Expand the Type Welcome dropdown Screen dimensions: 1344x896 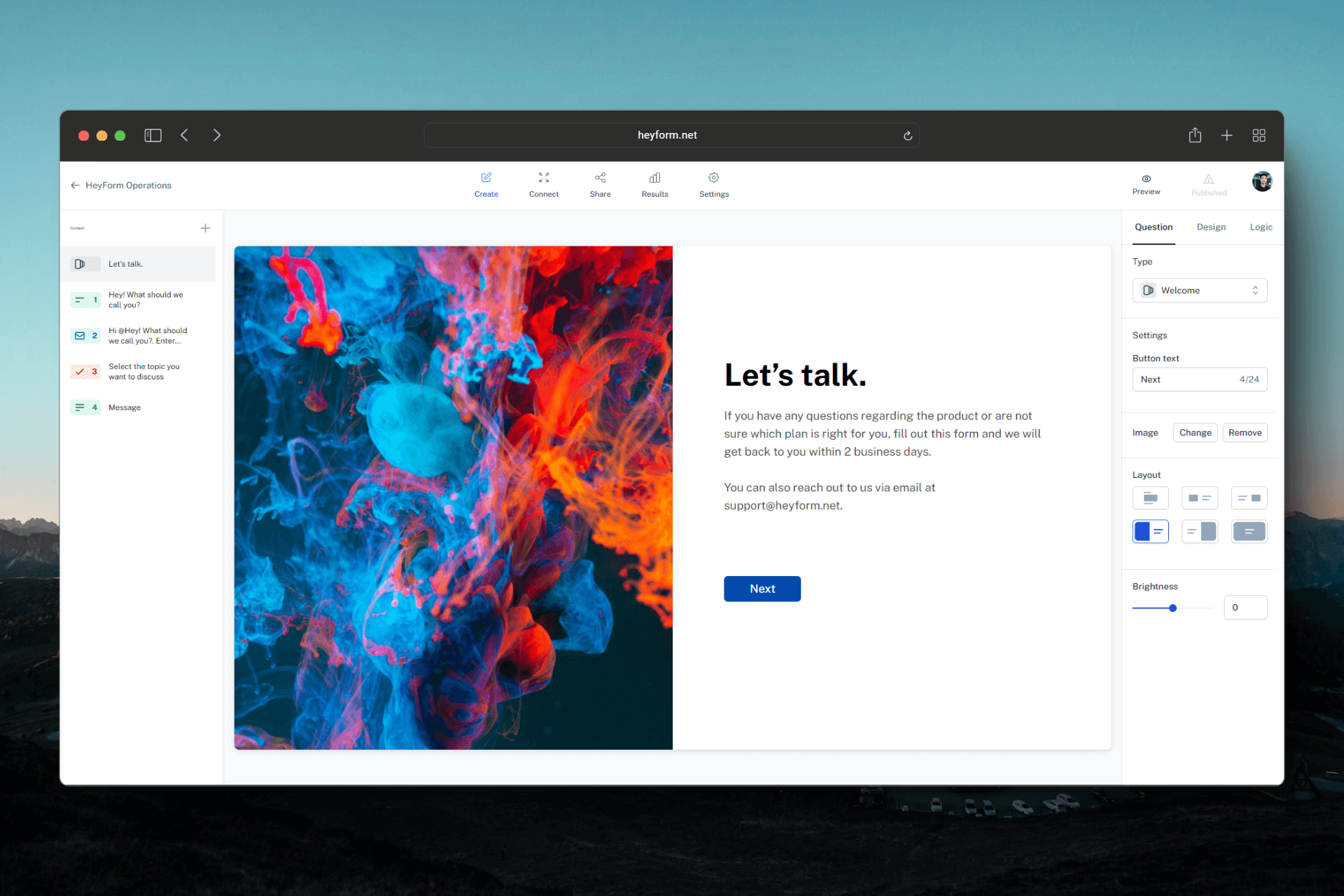click(x=1197, y=290)
